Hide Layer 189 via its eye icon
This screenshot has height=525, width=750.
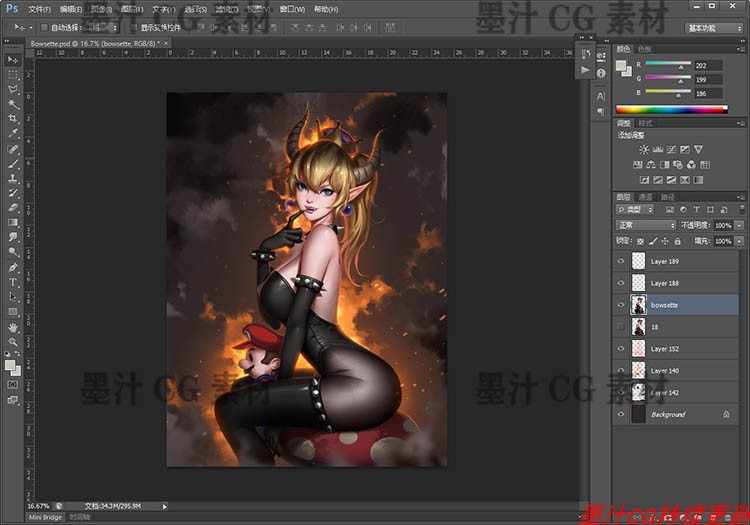coord(621,261)
